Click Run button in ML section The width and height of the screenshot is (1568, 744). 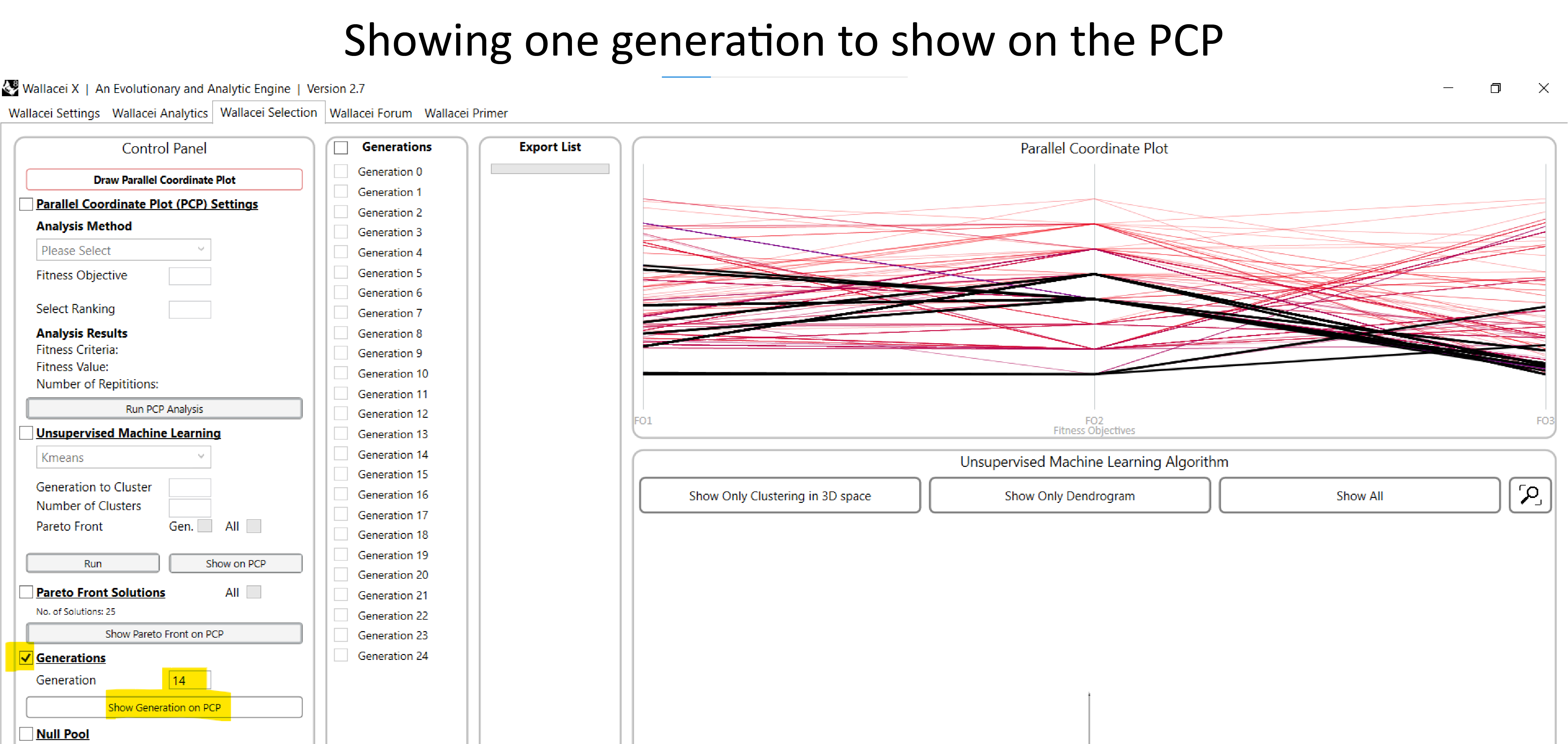tap(93, 563)
